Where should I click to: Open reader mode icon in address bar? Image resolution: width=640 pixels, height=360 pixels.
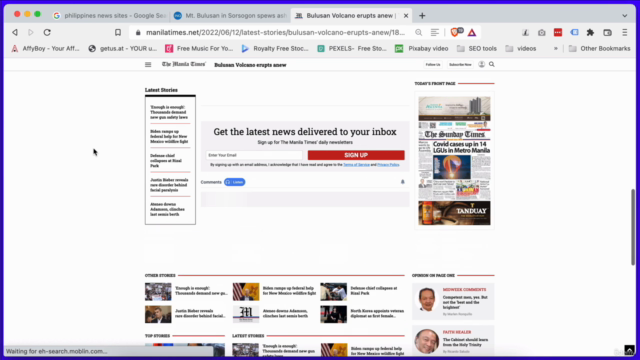point(435,32)
